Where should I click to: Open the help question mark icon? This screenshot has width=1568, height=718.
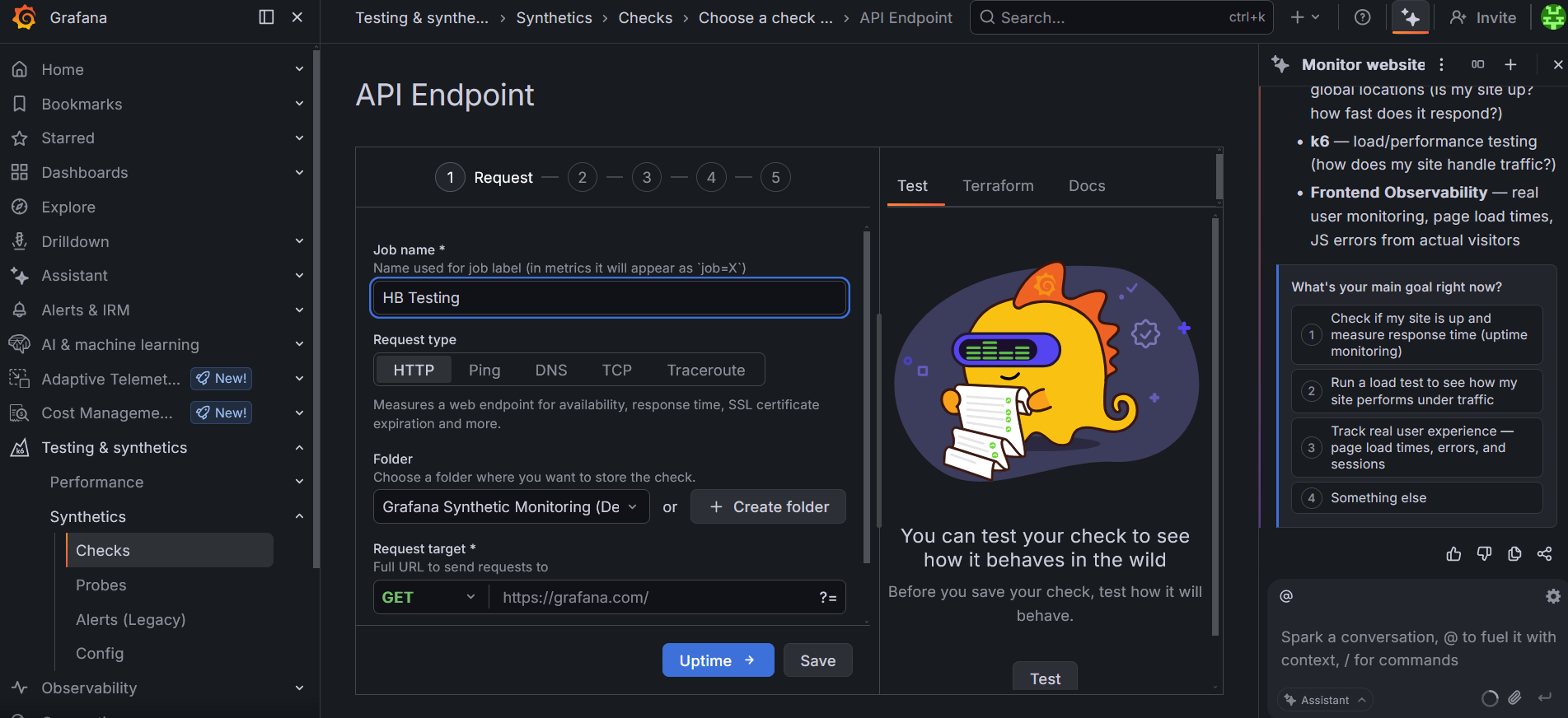[1363, 17]
